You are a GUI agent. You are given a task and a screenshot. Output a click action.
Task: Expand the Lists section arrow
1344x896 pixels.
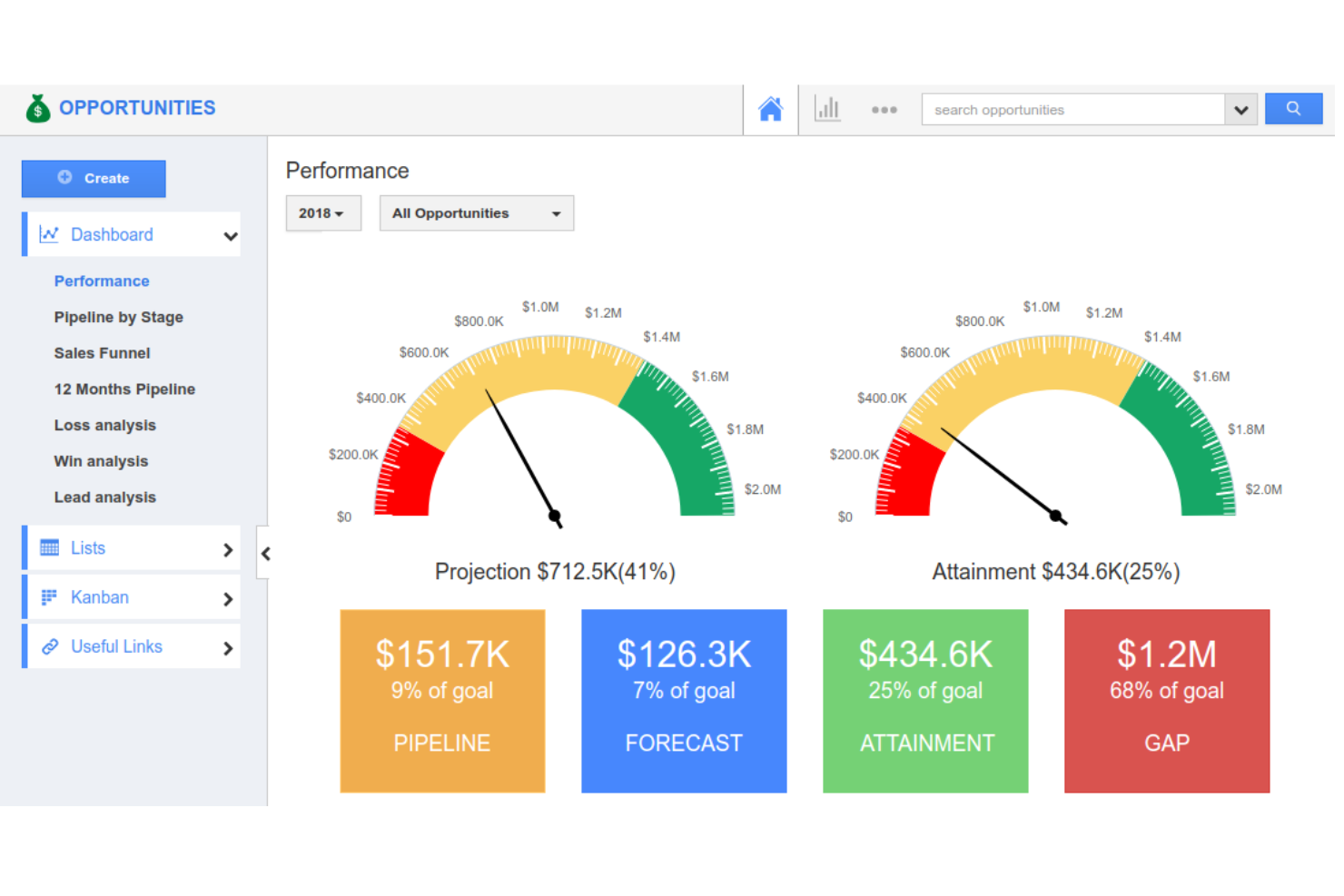pyautogui.click(x=228, y=549)
